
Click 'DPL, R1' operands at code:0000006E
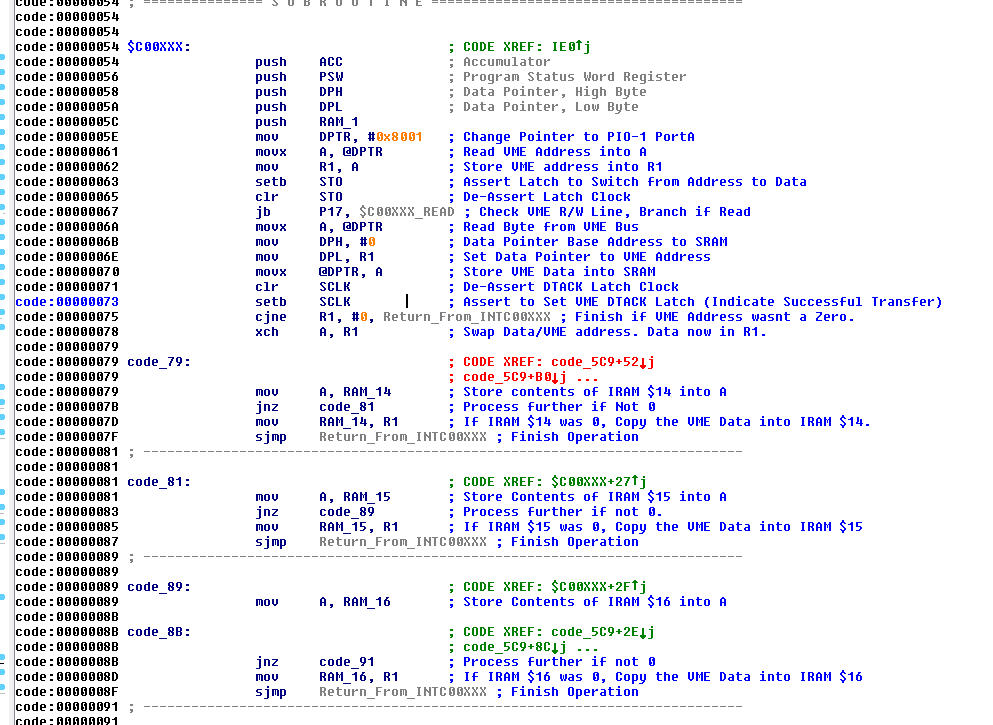click(x=347, y=257)
